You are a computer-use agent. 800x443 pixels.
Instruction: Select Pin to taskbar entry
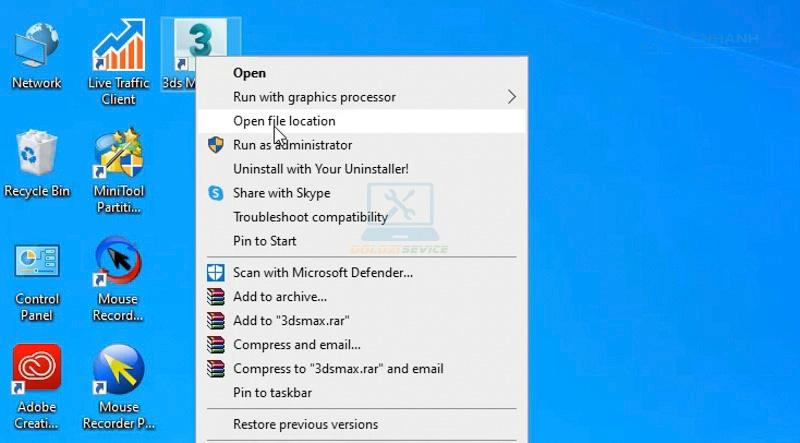[x=361, y=392]
